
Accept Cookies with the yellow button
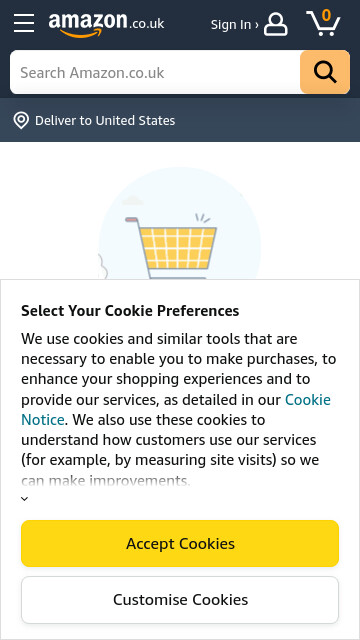click(x=180, y=543)
